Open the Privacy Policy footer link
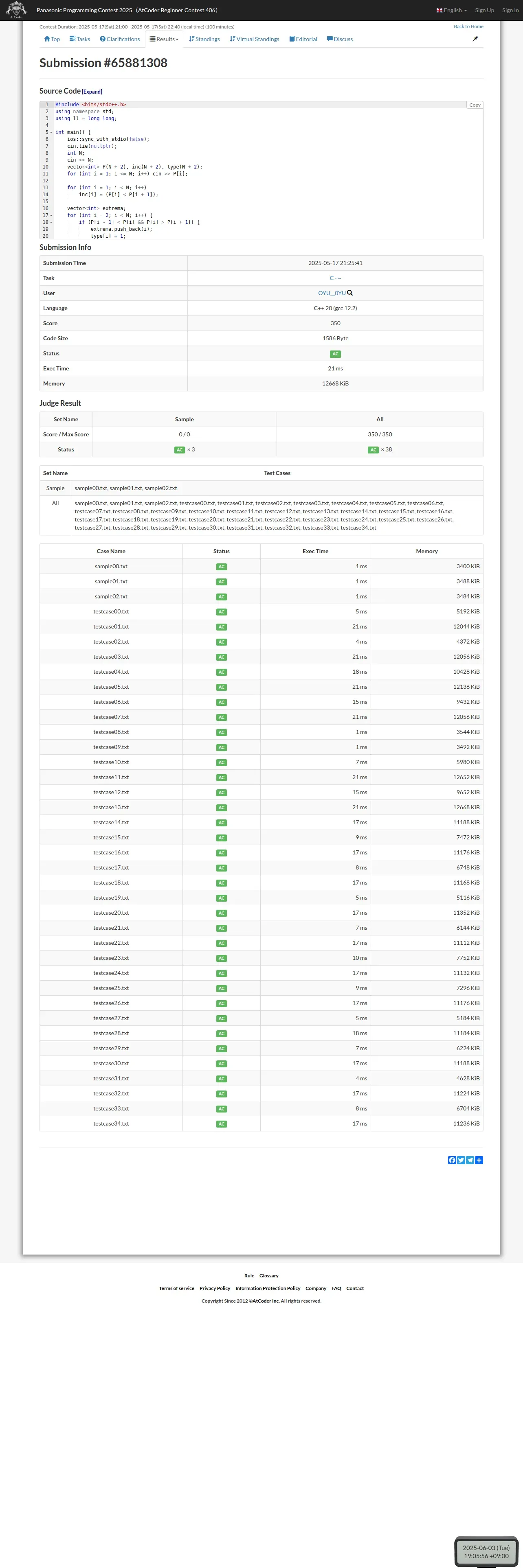 [x=215, y=1288]
